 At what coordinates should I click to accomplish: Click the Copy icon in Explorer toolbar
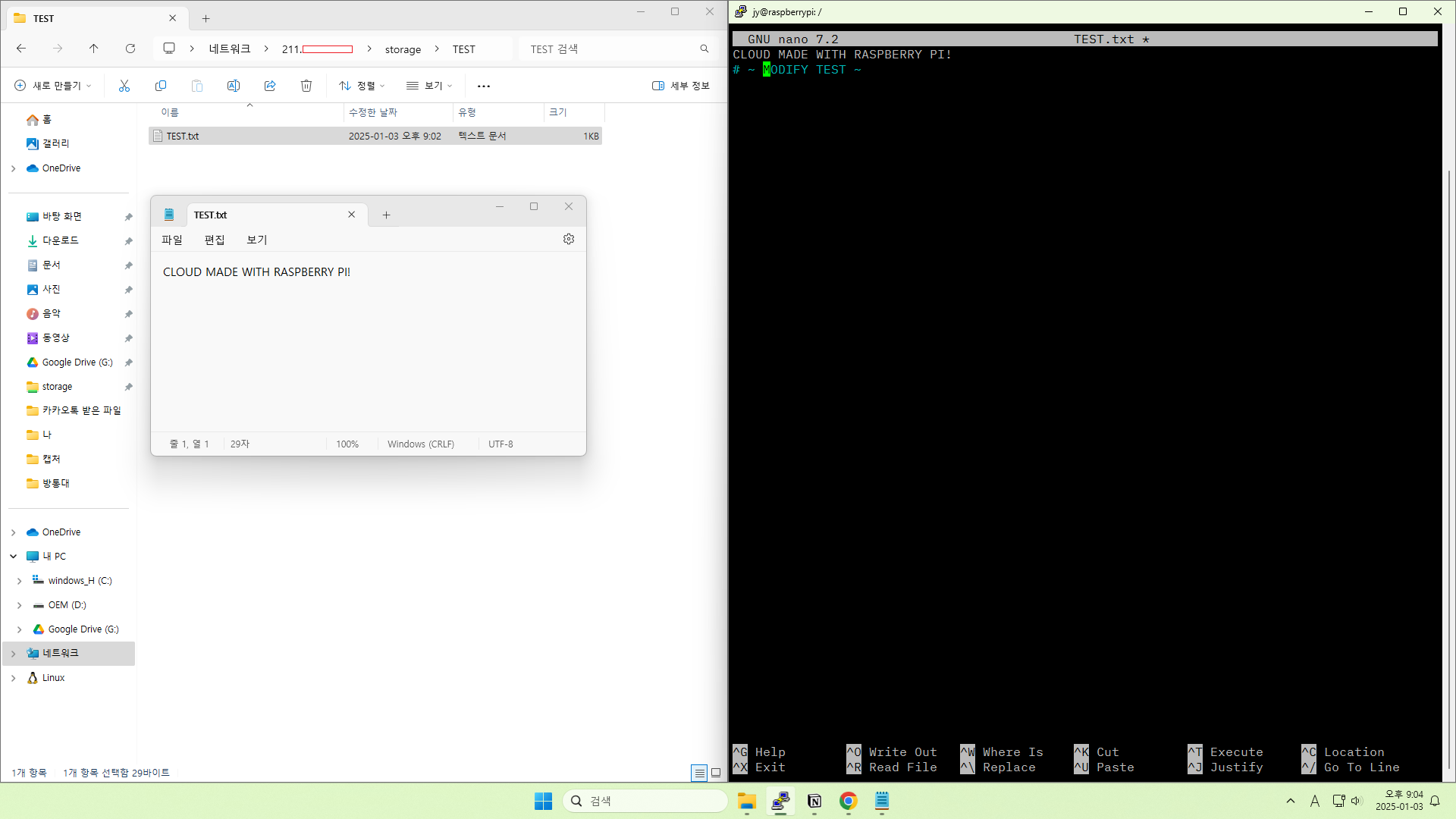click(x=161, y=86)
